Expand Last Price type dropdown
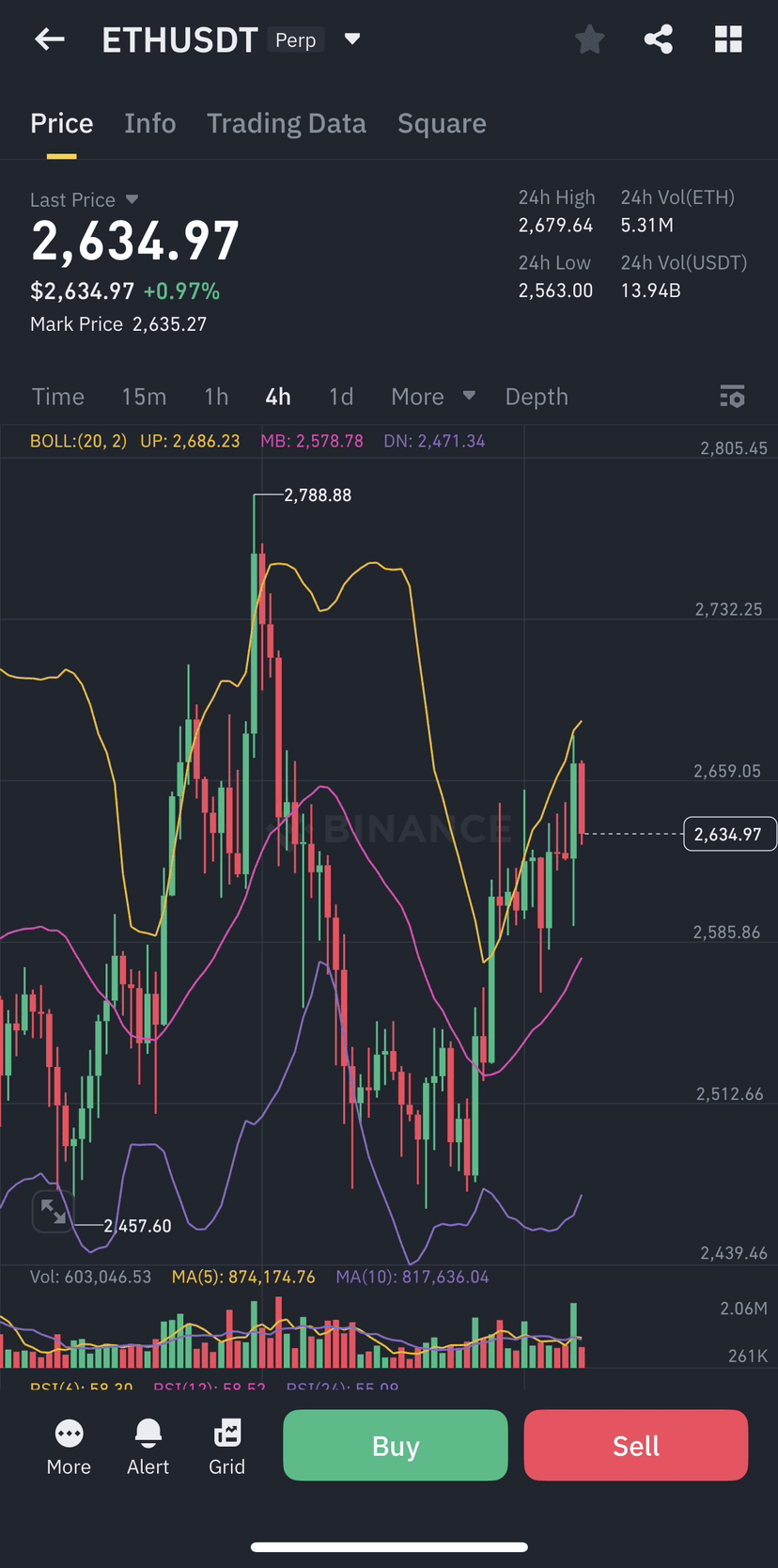The height and width of the screenshot is (1568, 778). coord(132,199)
